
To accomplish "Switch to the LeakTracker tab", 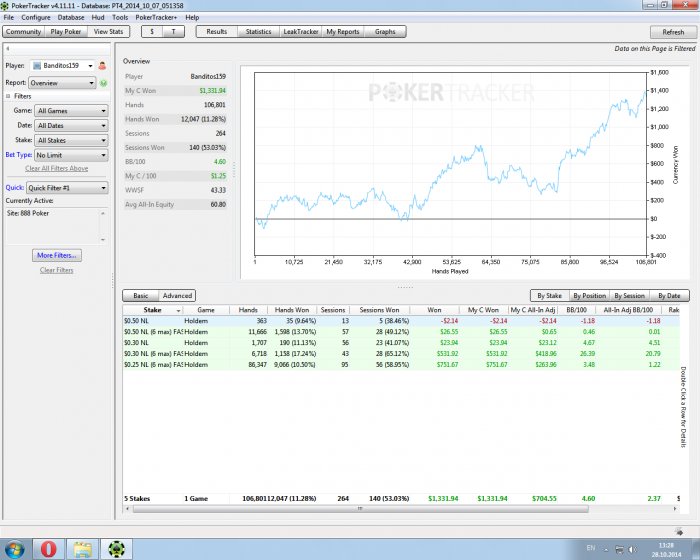I will (300, 32).
